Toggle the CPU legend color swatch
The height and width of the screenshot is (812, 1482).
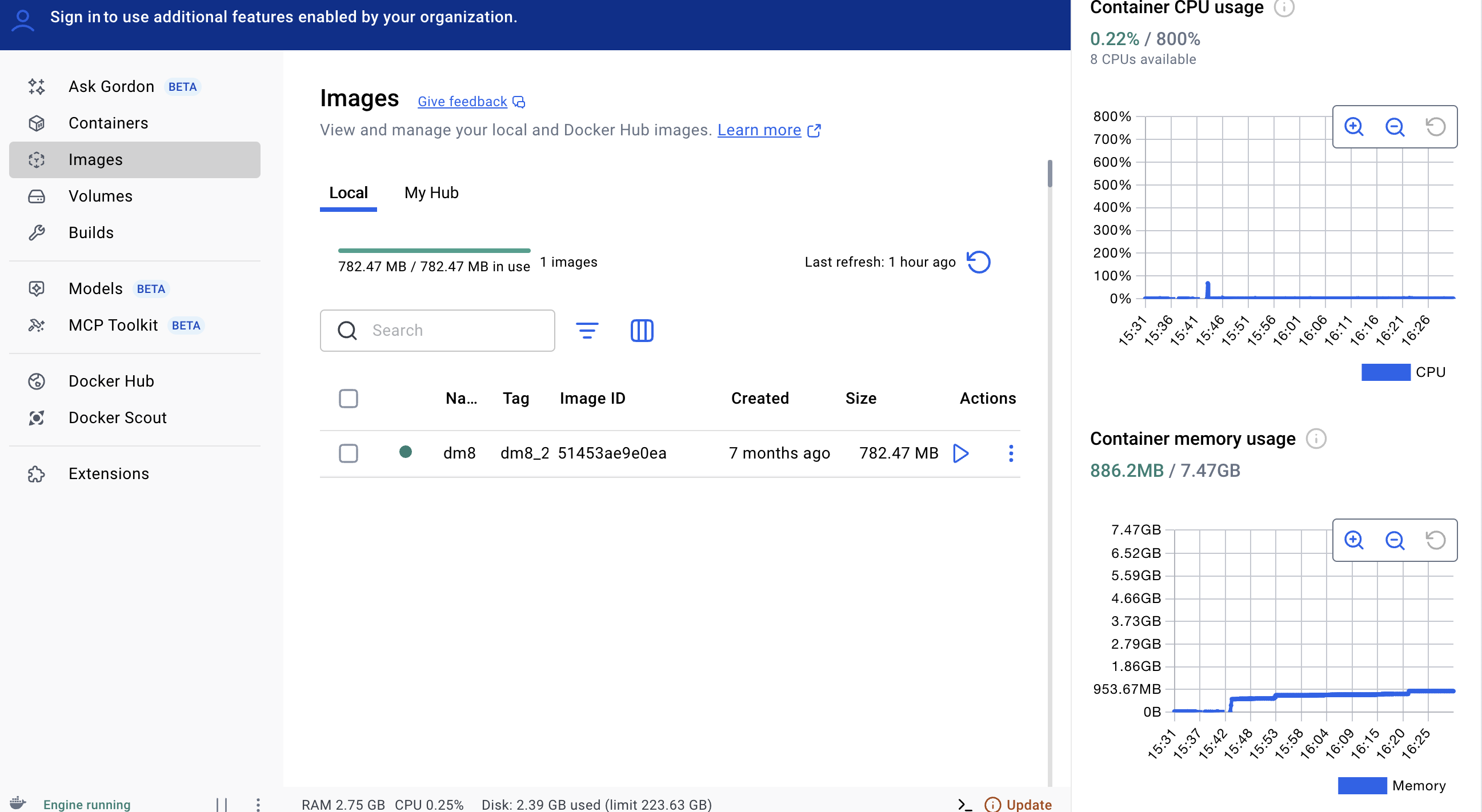tap(1385, 372)
